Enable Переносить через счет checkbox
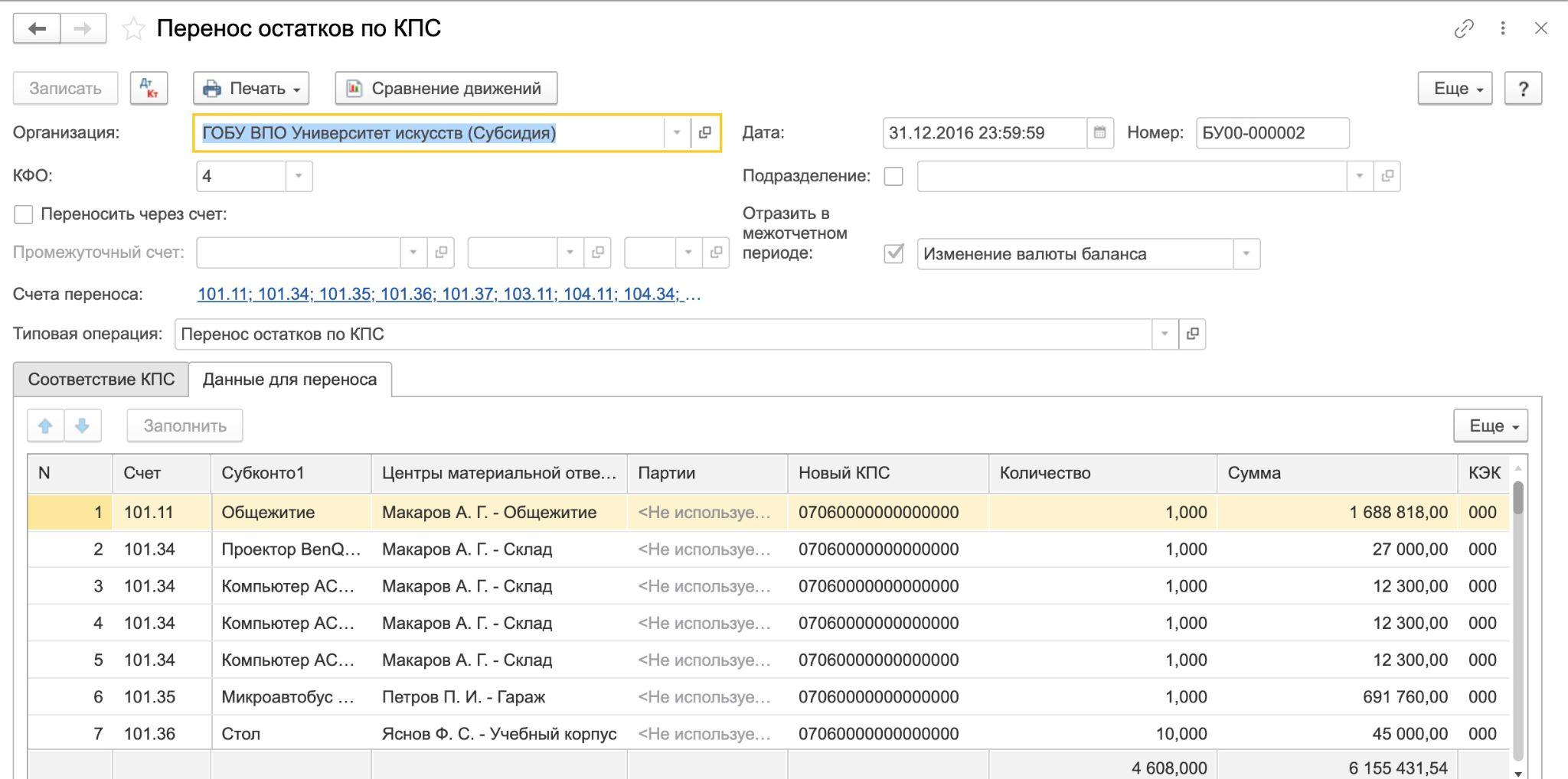The width and height of the screenshot is (1568, 779). point(24,214)
